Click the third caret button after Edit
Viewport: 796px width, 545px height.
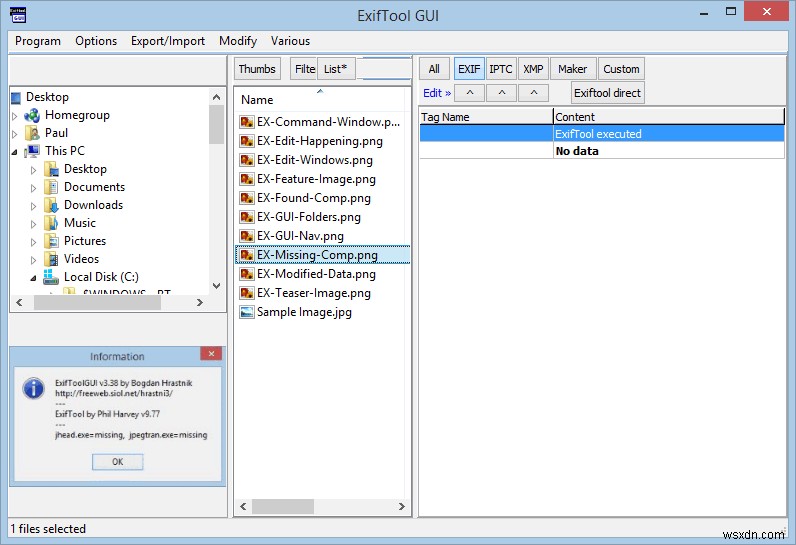534,93
